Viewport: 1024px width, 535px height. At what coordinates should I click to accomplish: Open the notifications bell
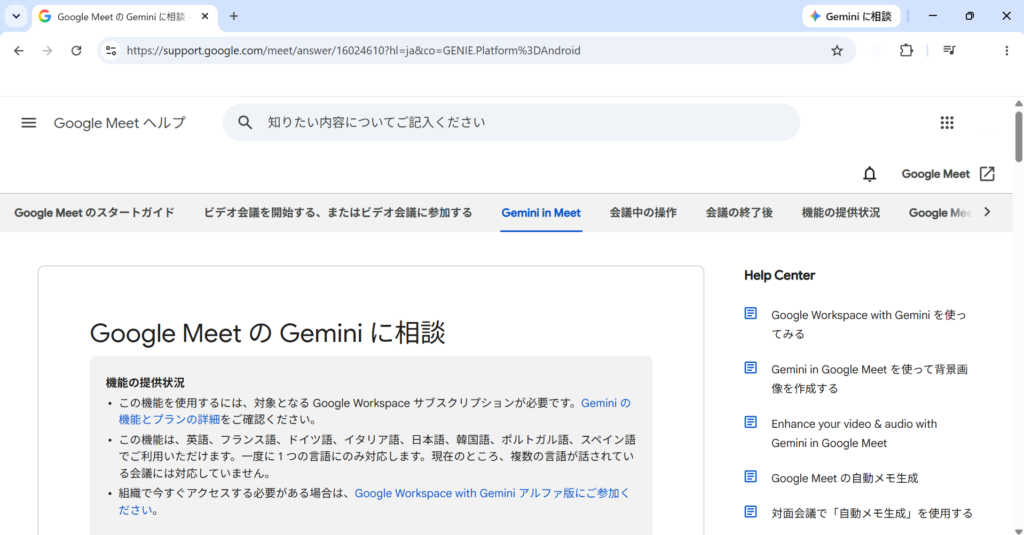(869, 174)
